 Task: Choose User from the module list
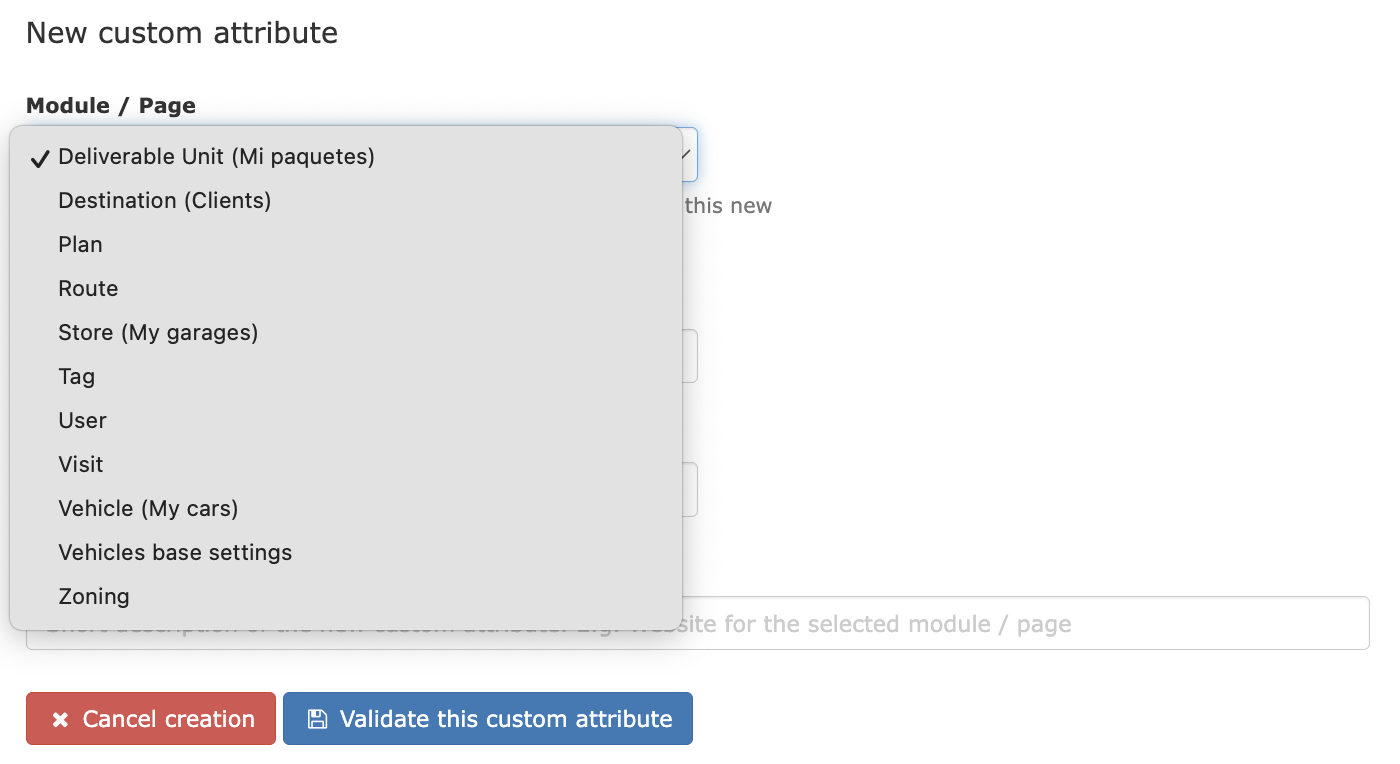coord(82,421)
